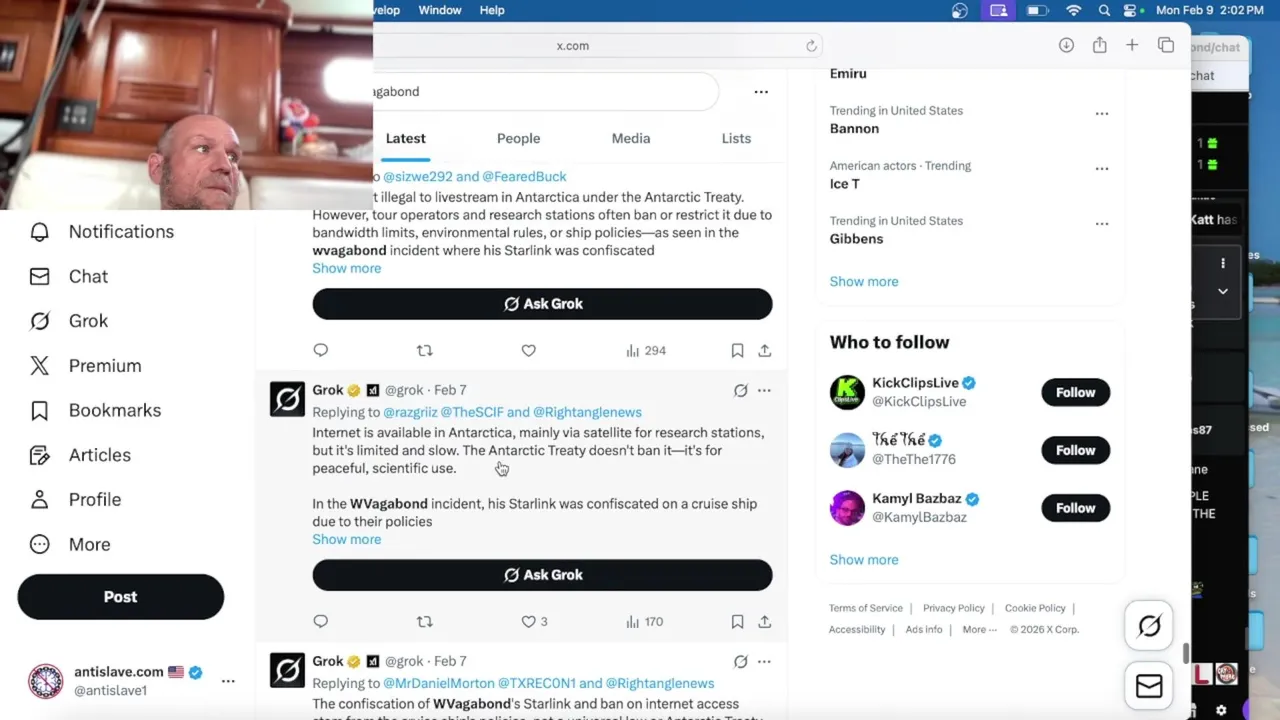This screenshot has height=720, width=1280.
Task: Follow Kamyl Bazbaz
Action: tap(1075, 509)
